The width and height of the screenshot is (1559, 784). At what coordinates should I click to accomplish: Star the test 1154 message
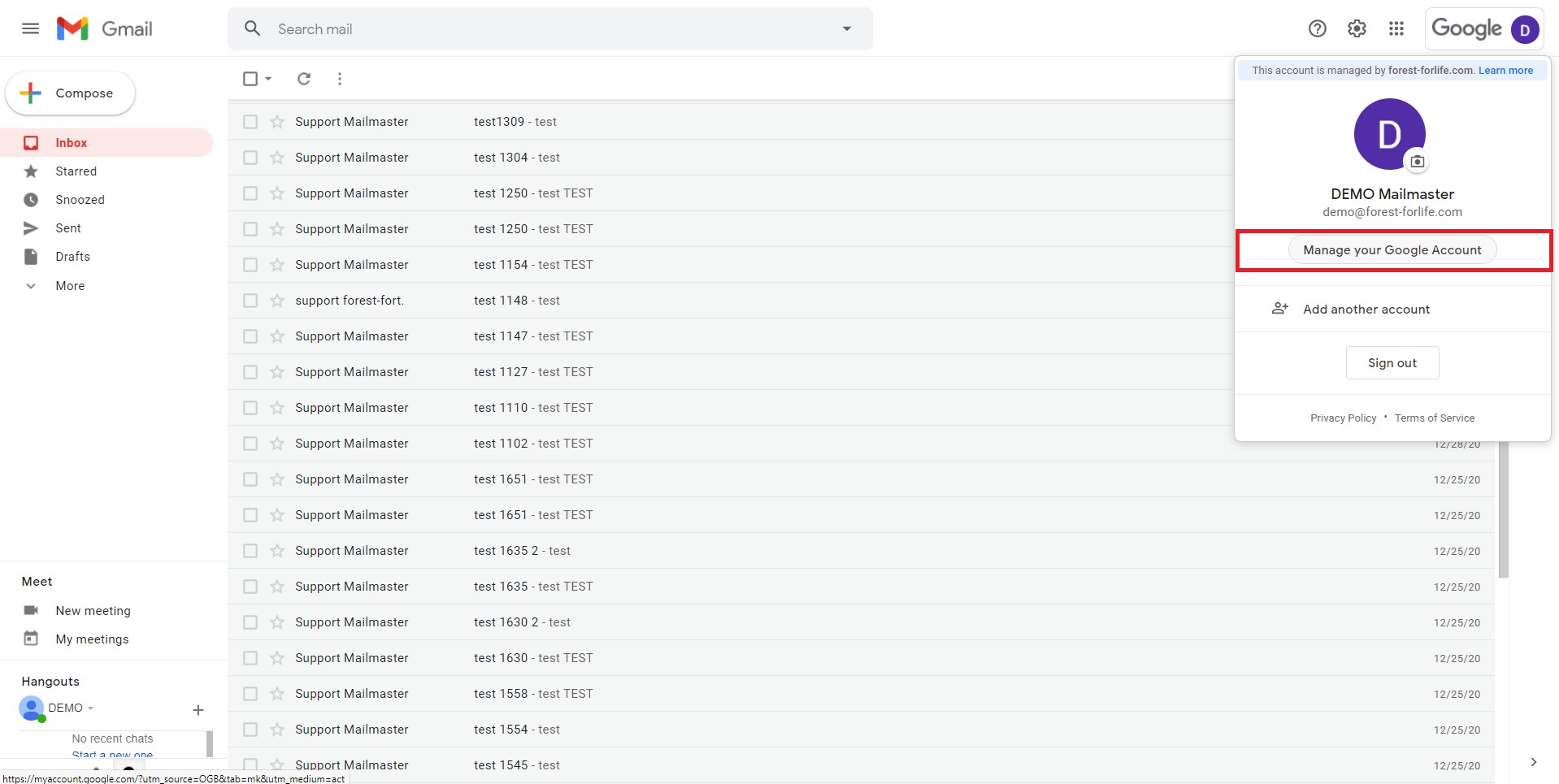click(x=277, y=265)
